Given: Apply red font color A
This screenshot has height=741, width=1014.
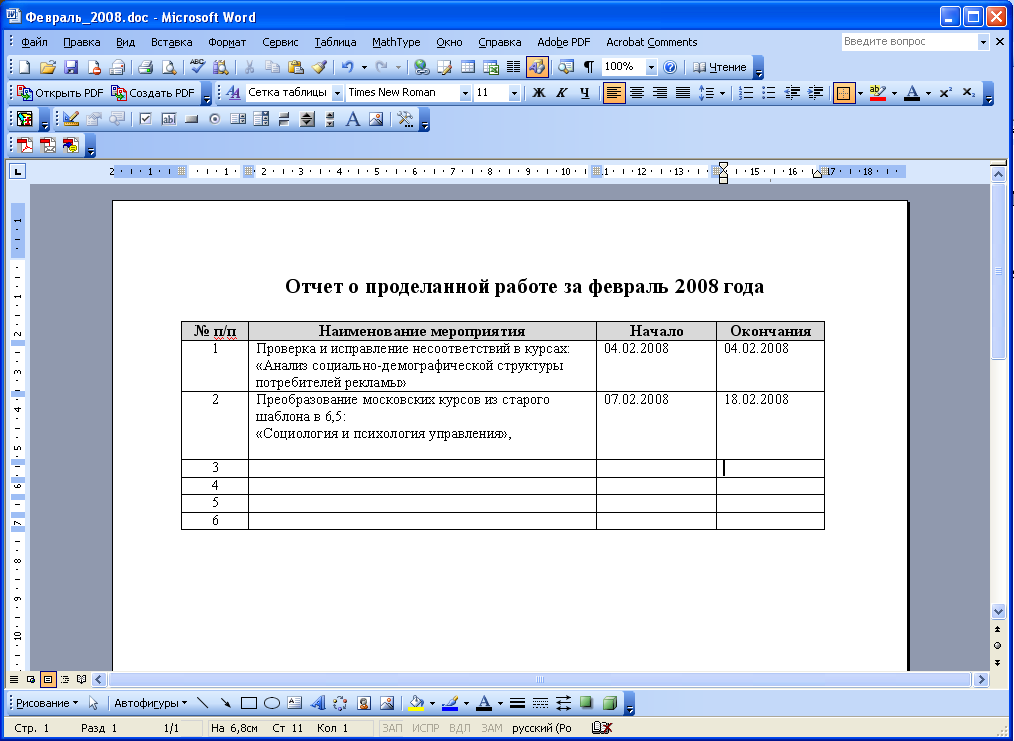Looking at the screenshot, I should point(912,93).
